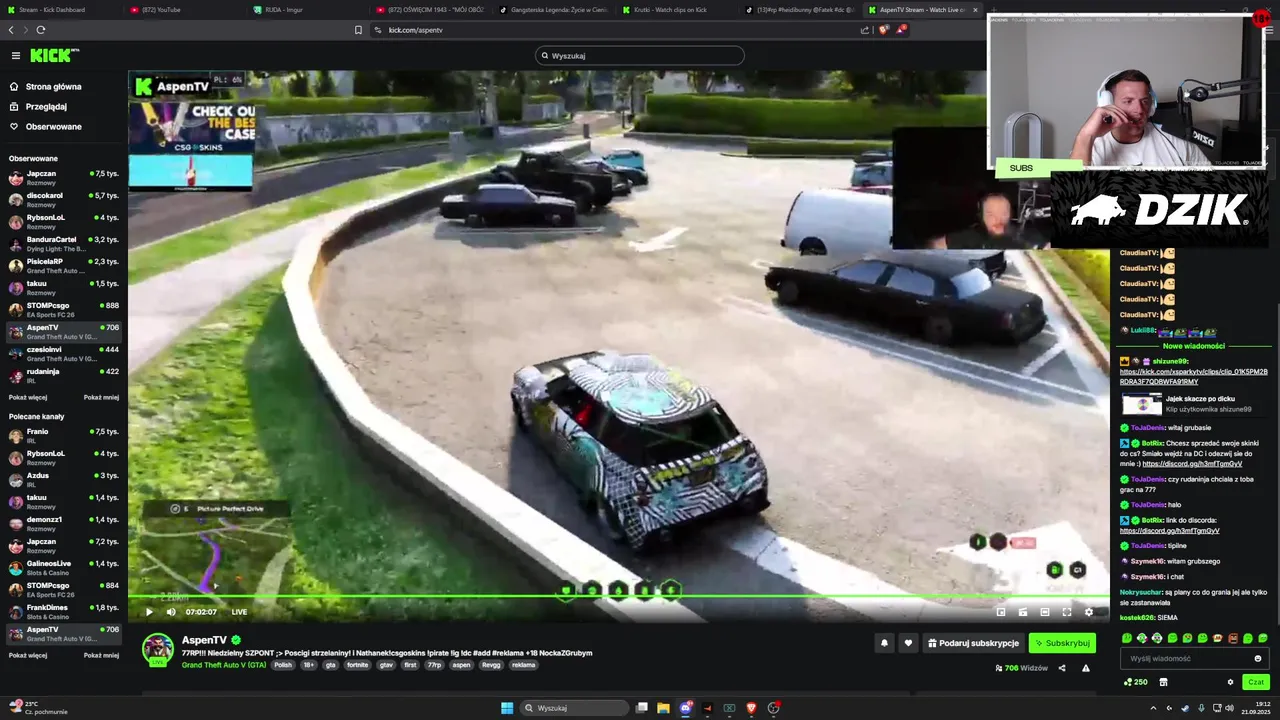The width and height of the screenshot is (1280, 720).
Task: Switch to Stream - Kick Dashboard tab
Action: 60,10
